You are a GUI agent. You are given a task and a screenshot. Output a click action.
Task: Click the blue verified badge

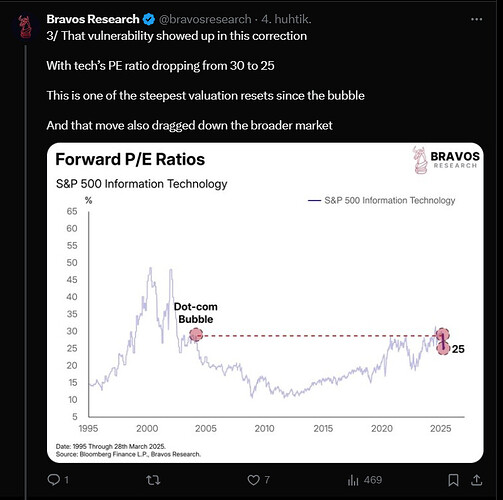coord(149,19)
